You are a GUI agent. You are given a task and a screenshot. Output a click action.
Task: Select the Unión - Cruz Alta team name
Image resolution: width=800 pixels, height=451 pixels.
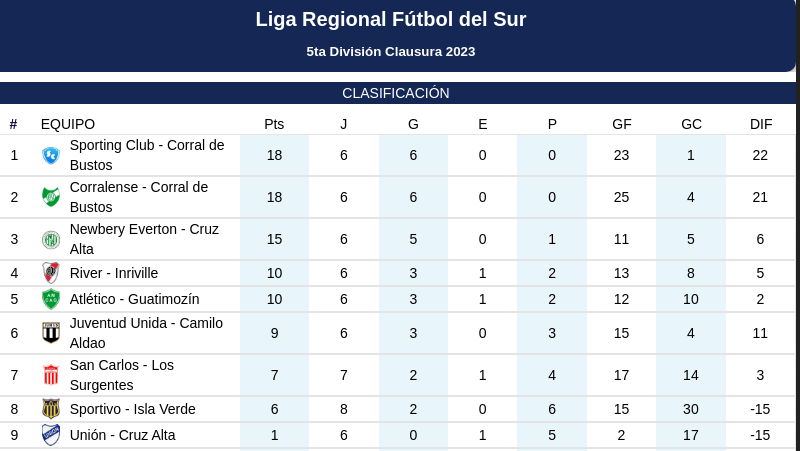(x=122, y=435)
